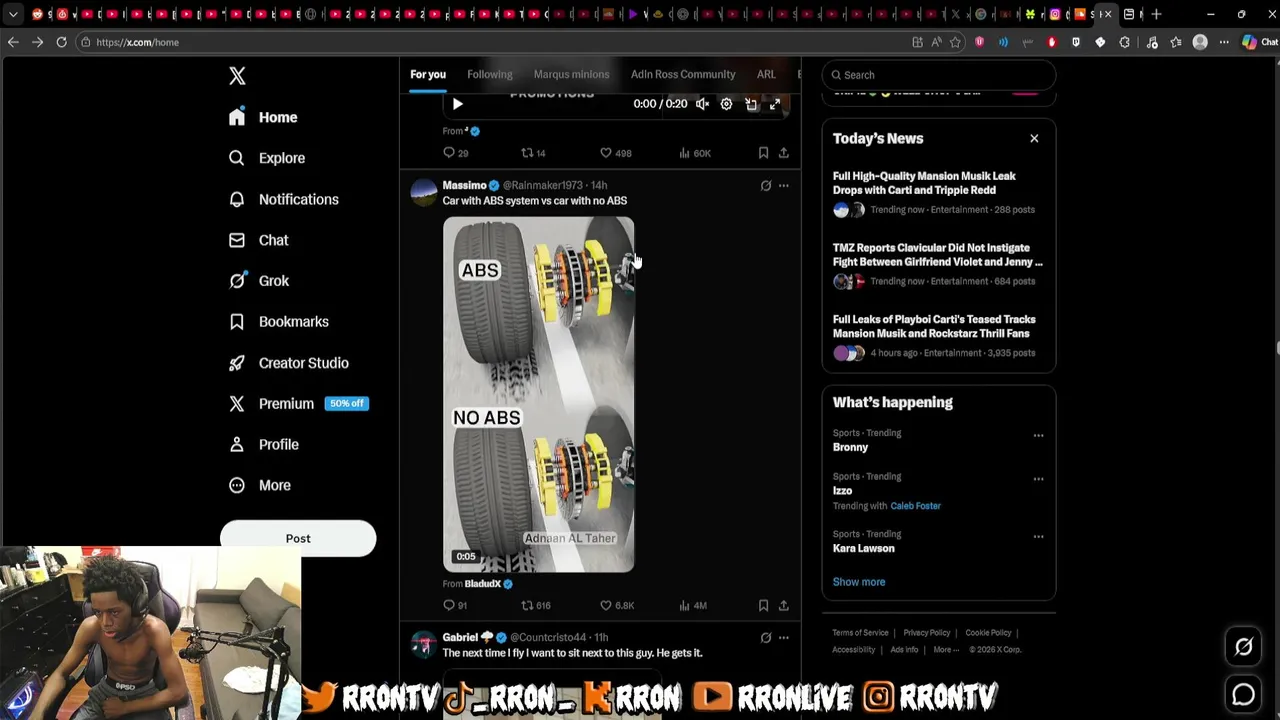
Task: Toggle picture-in-picture on top video
Action: 751,104
